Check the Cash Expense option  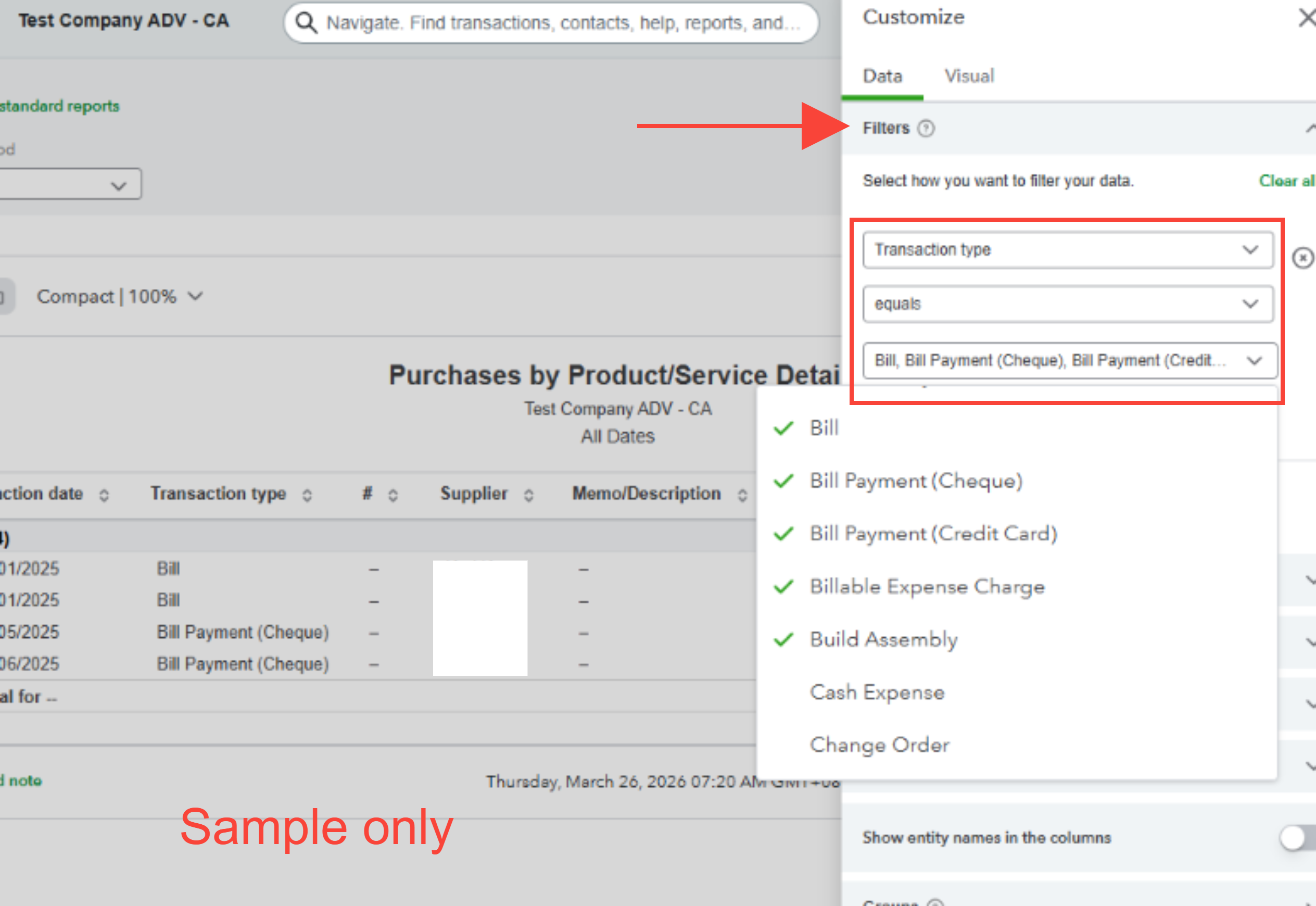(877, 692)
